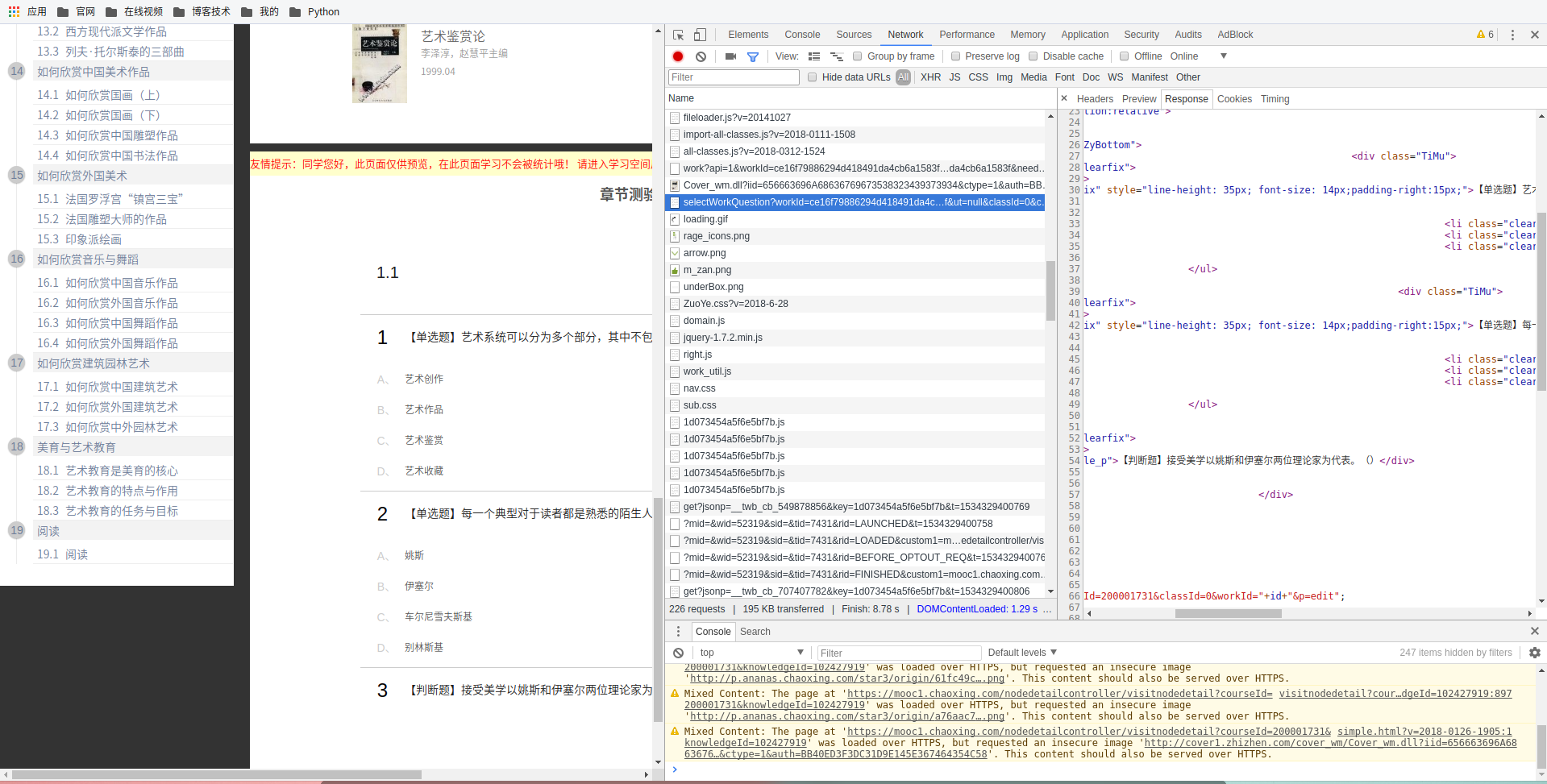This screenshot has height=784, width=1547.
Task: Click the console Filter input field
Action: point(899,653)
